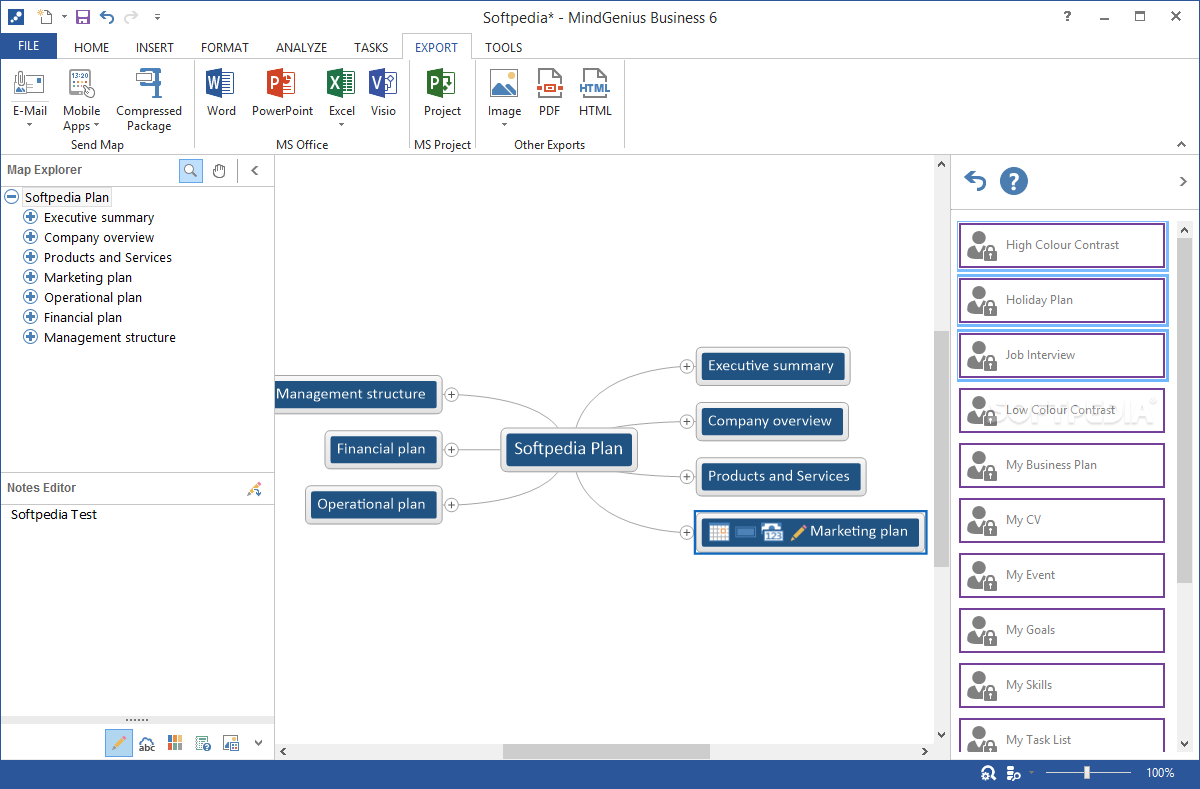
Task: Click into the Notes Editor text area
Action: [137, 608]
